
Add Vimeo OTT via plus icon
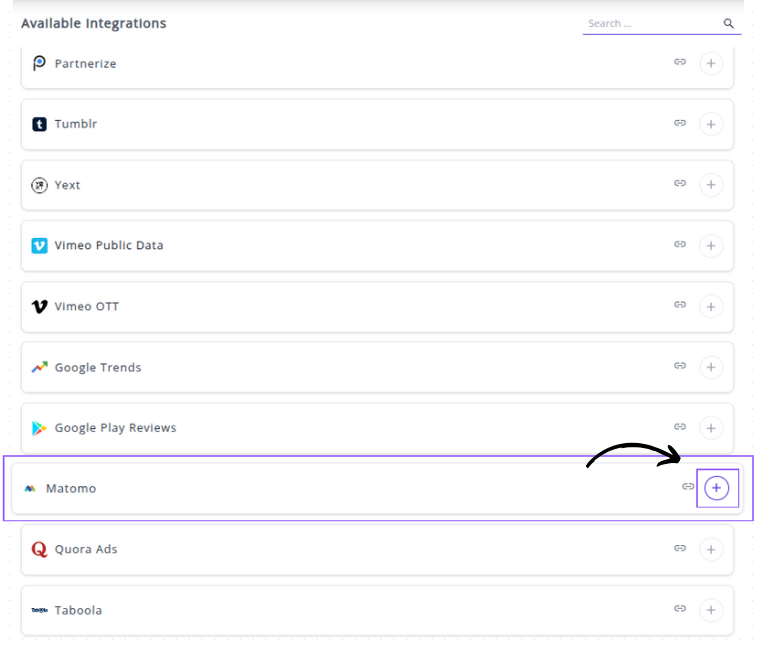pyautogui.click(x=711, y=307)
